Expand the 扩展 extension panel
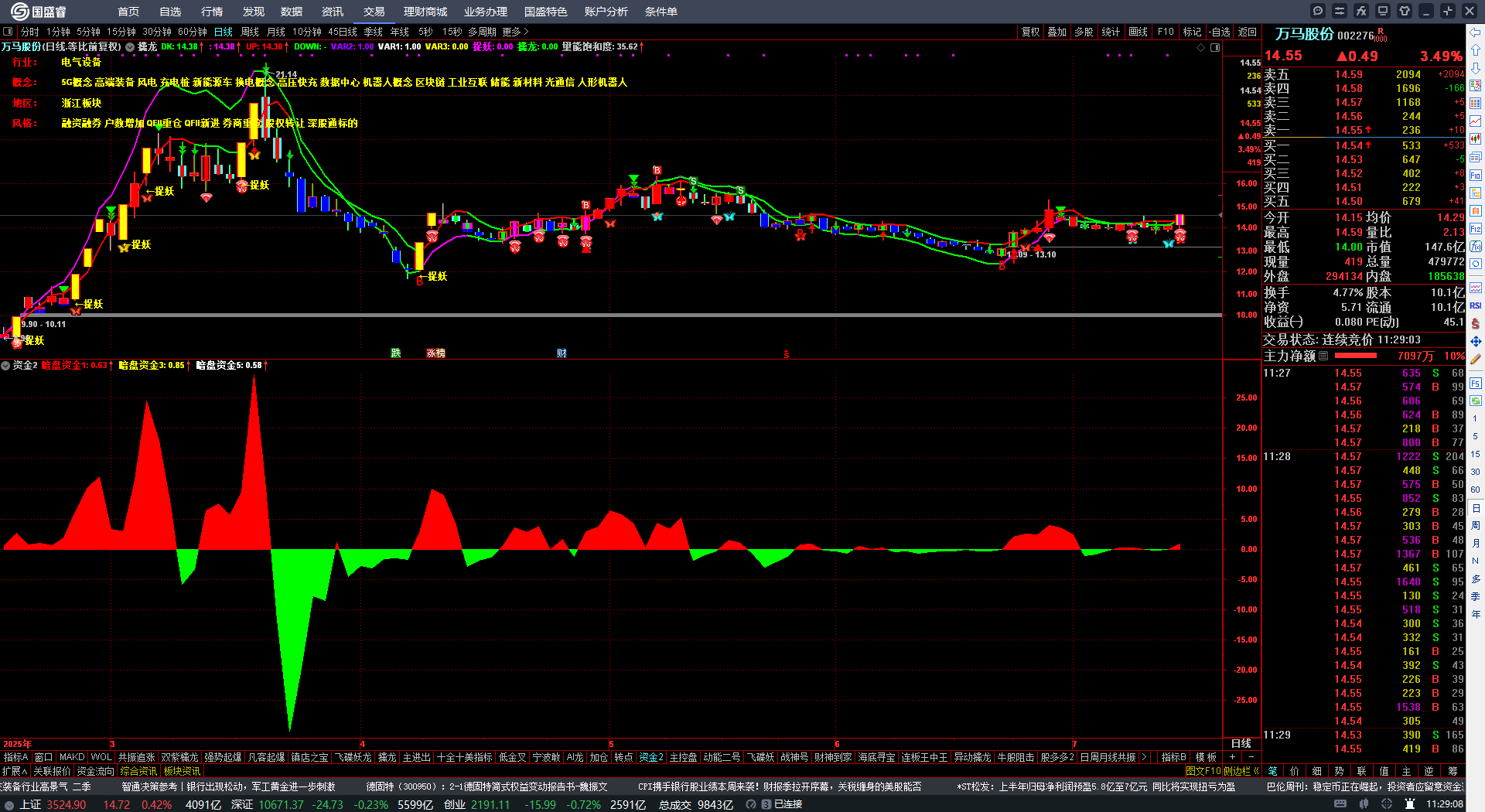 coord(14,771)
